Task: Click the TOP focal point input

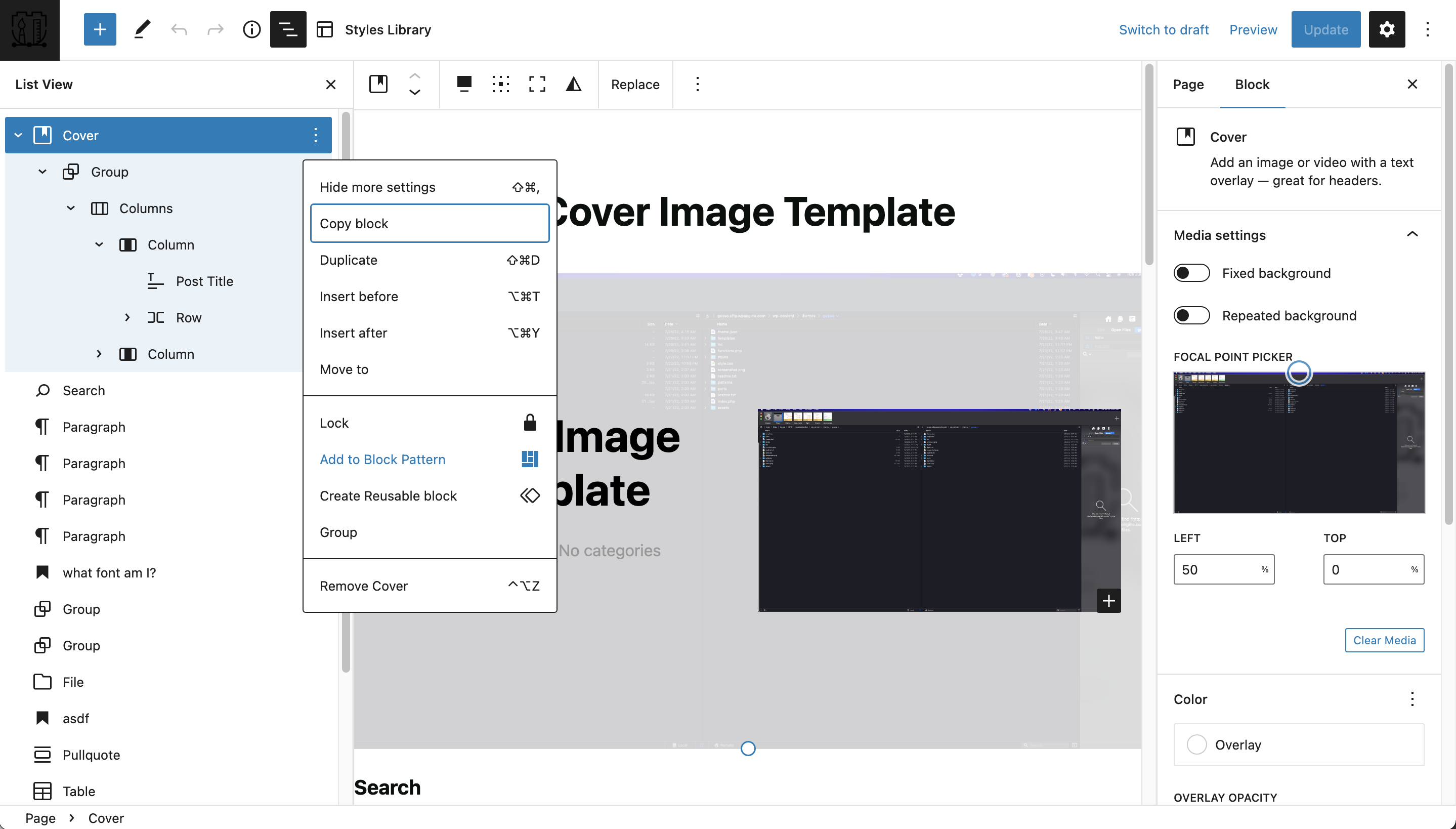Action: tap(1373, 569)
